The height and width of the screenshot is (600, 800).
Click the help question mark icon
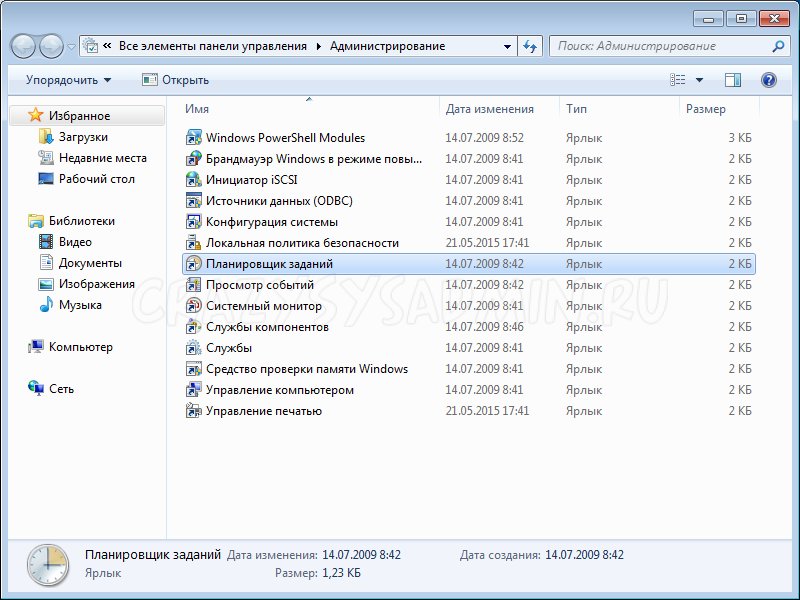[x=768, y=80]
